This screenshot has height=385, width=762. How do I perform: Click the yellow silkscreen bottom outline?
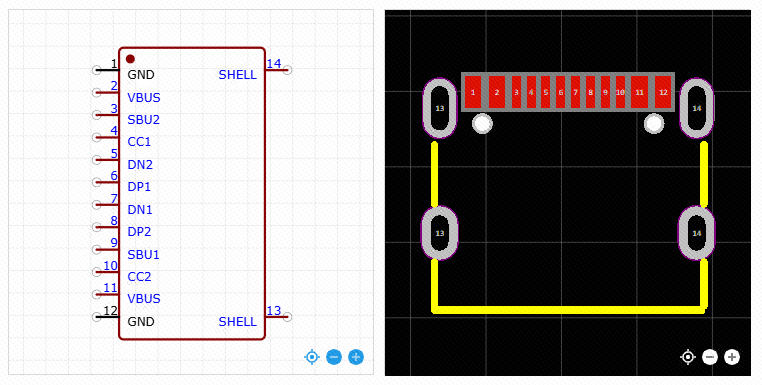(569, 310)
